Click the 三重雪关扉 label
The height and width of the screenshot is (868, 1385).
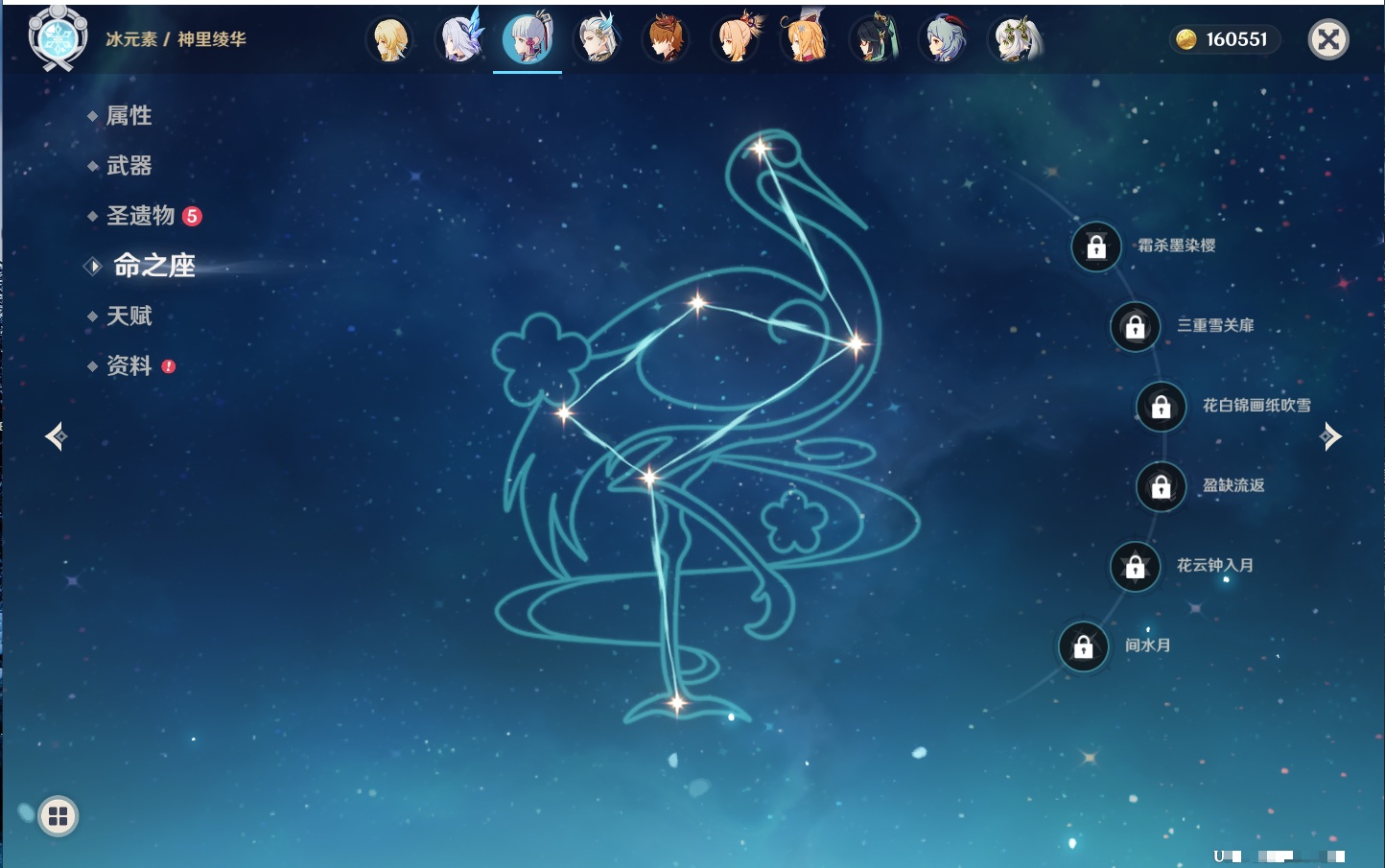coord(1215,325)
